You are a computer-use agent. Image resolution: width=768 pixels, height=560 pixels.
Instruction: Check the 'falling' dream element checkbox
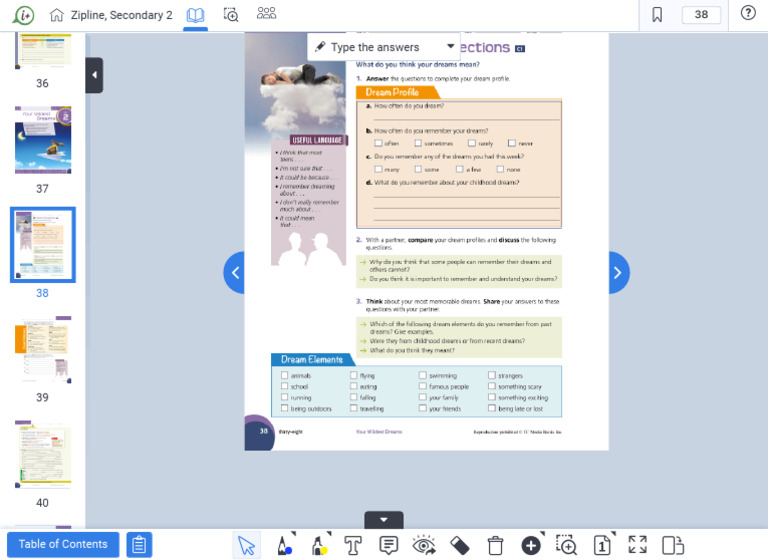pos(353,397)
